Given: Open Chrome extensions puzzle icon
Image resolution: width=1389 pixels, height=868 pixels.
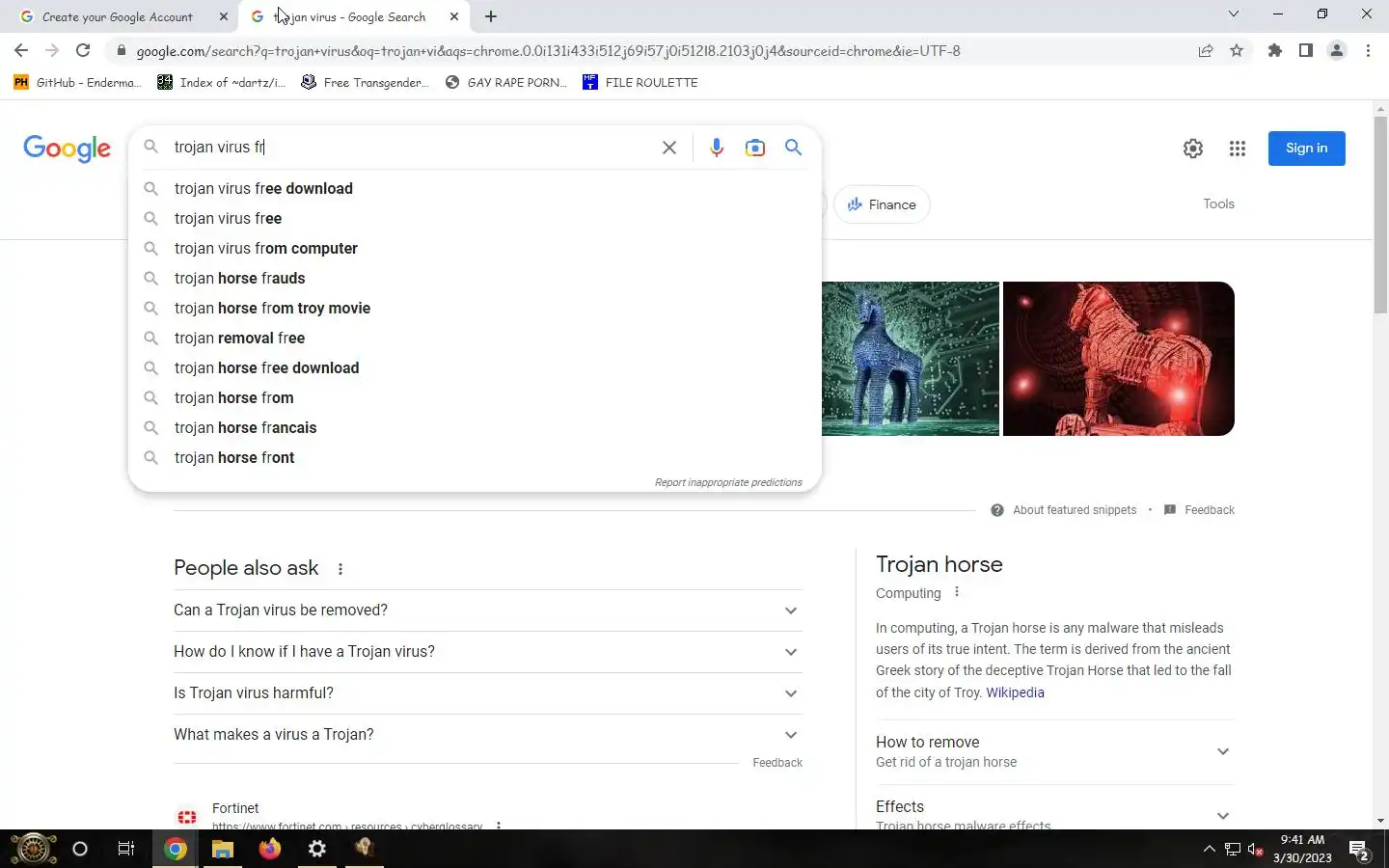Looking at the screenshot, I should pyautogui.click(x=1275, y=51).
